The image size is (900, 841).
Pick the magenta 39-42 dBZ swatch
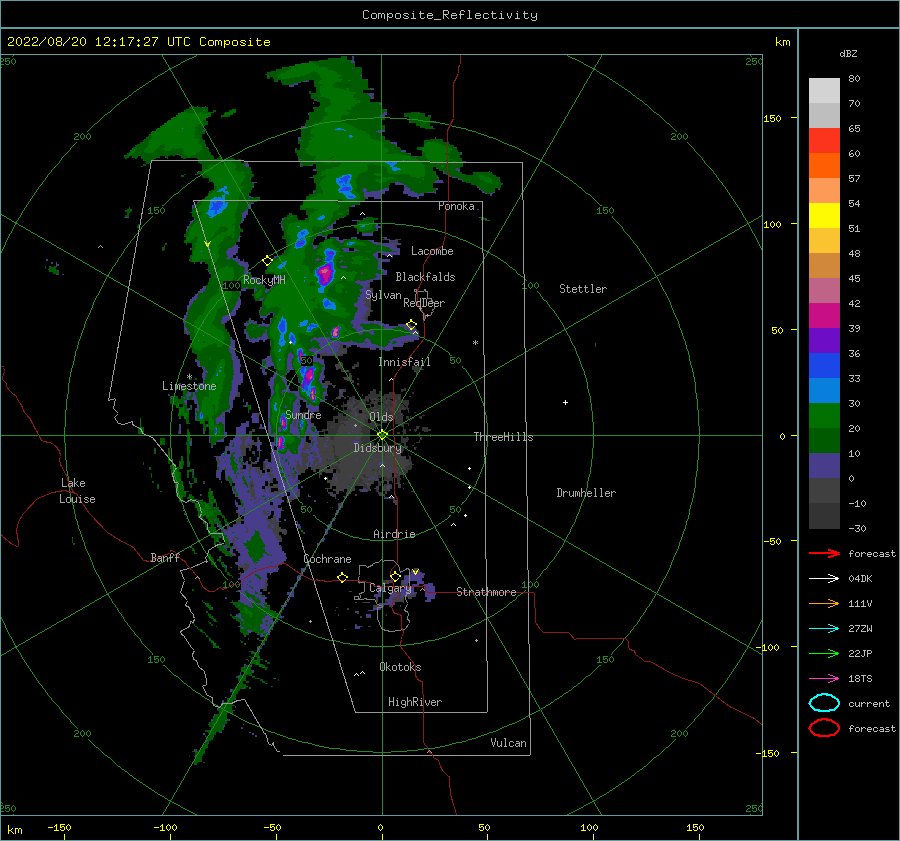[x=824, y=315]
